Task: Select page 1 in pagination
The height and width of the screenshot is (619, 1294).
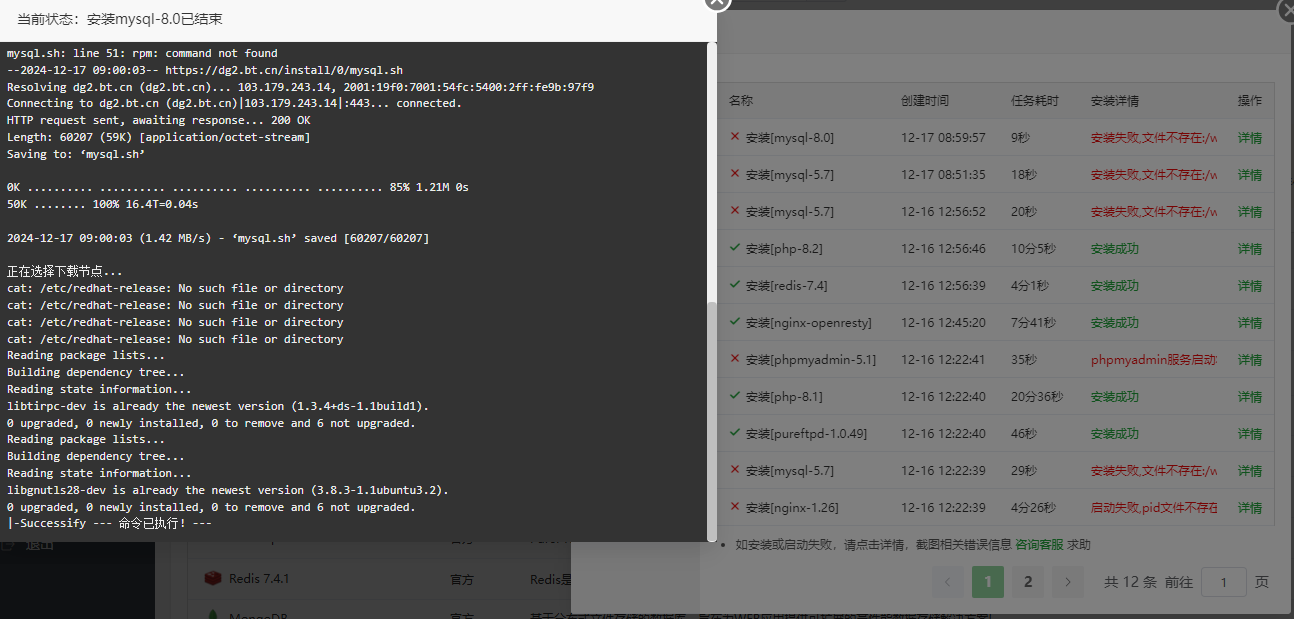Action: pyautogui.click(x=988, y=582)
